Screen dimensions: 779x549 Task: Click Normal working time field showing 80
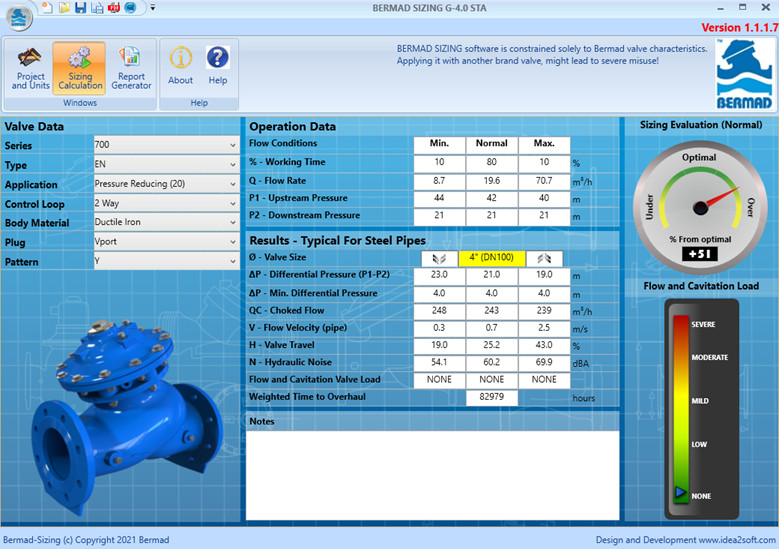pyautogui.click(x=492, y=162)
